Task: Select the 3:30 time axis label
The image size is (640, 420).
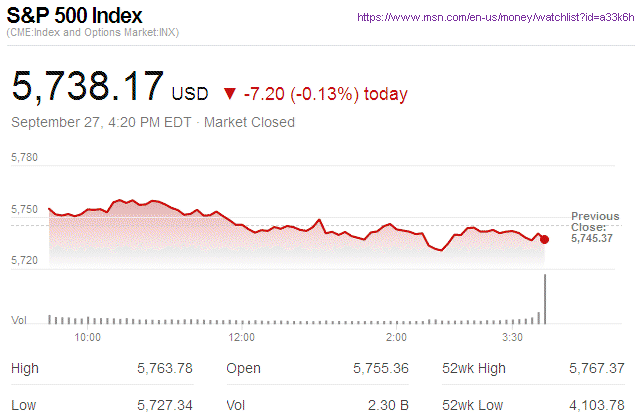Action: pyautogui.click(x=512, y=338)
